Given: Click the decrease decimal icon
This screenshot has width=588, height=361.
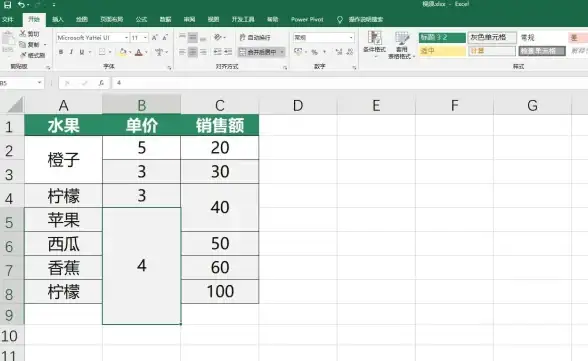Looking at the screenshot, I should coord(350,52).
